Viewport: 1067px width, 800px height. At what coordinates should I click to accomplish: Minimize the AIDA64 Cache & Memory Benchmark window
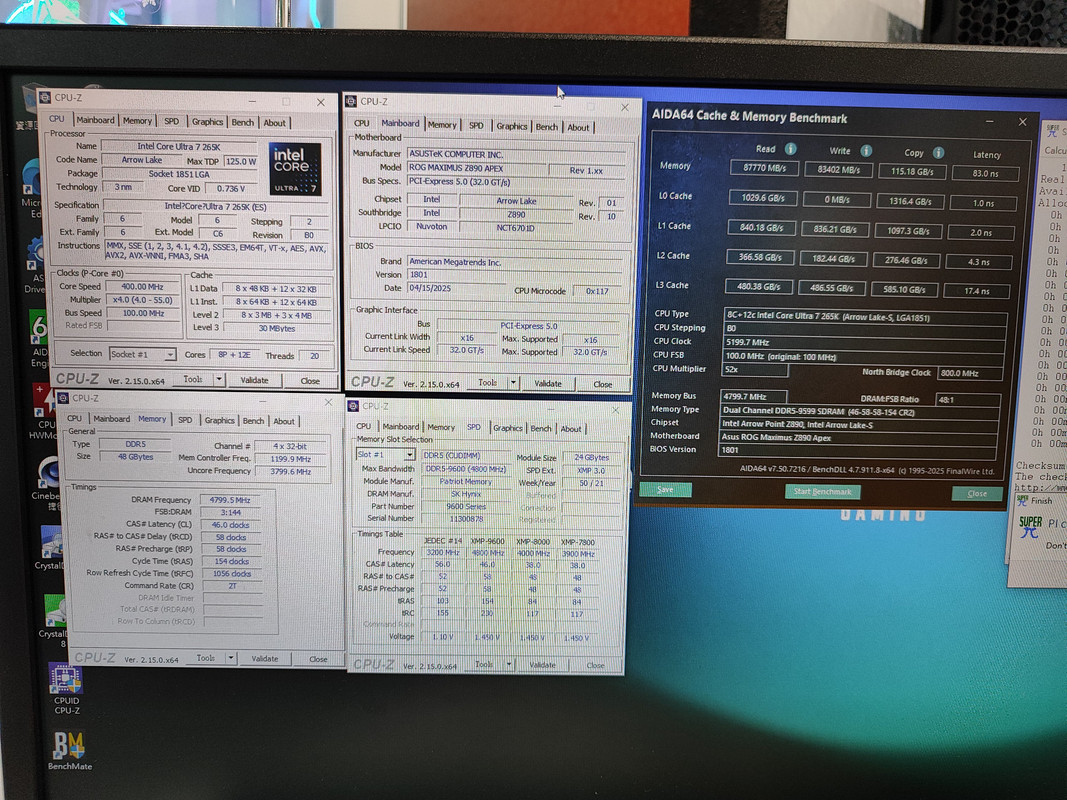point(989,121)
